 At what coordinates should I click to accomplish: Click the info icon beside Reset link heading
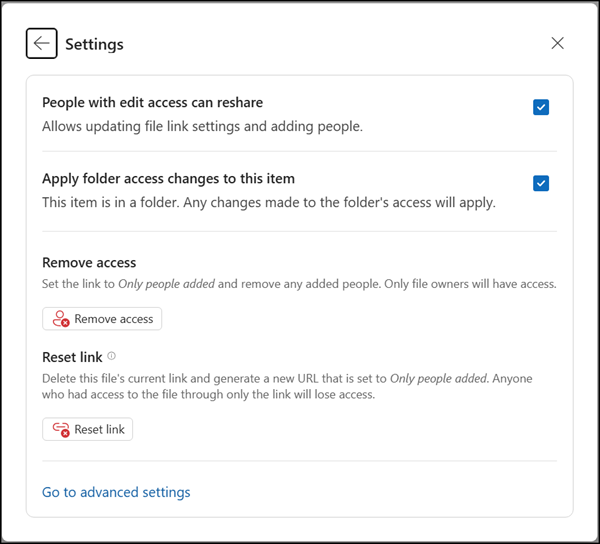111,356
